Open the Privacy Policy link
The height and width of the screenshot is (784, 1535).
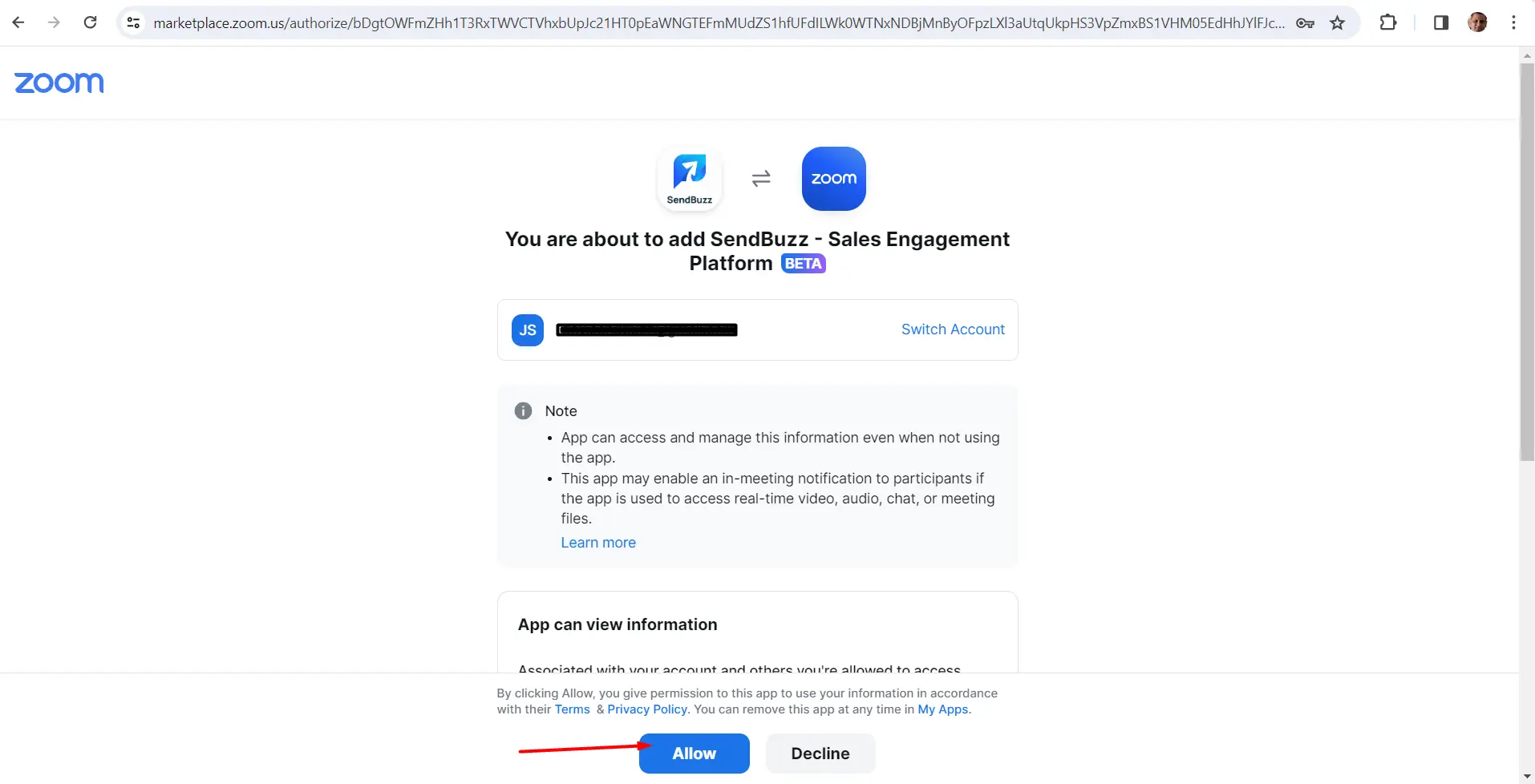point(647,709)
